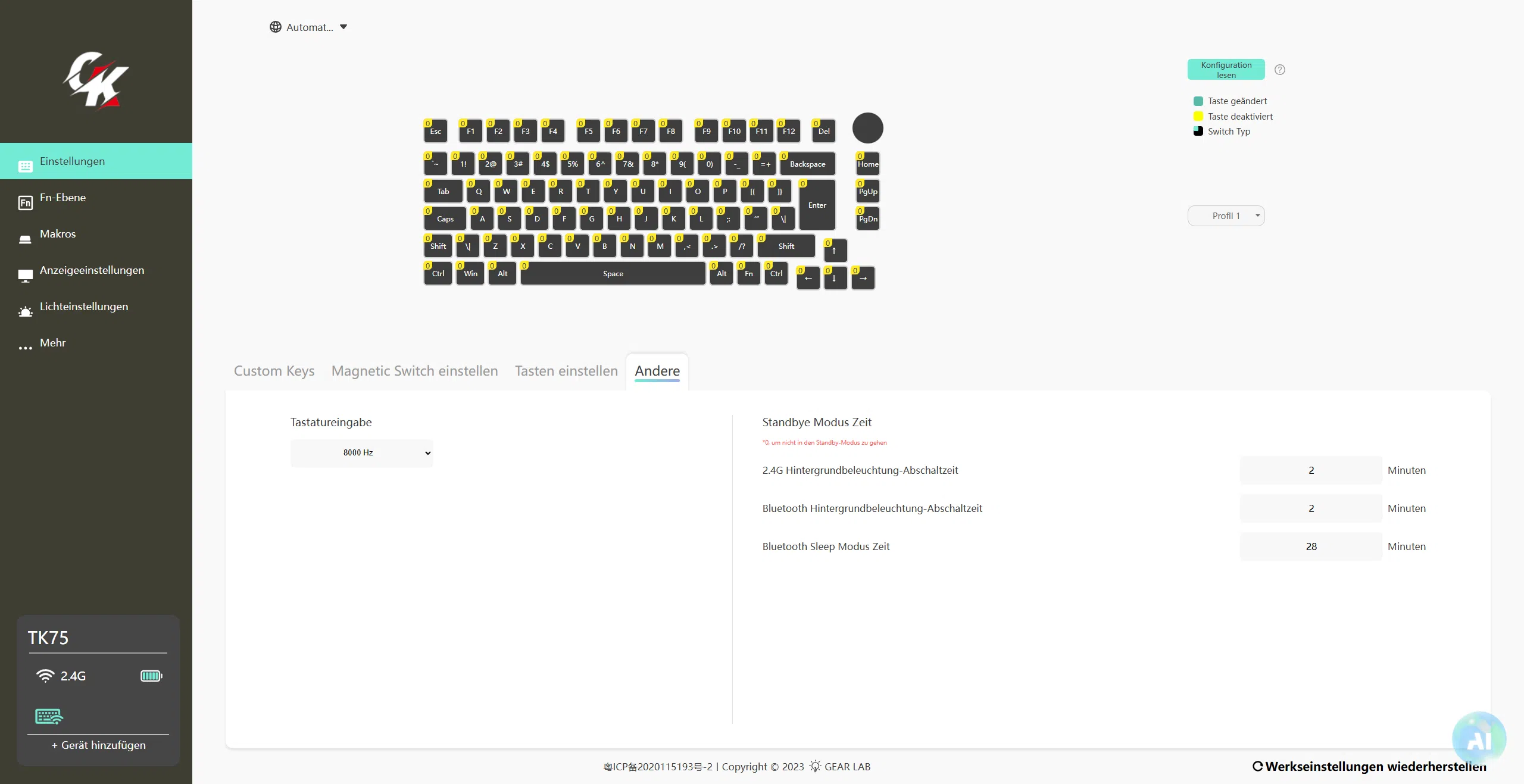Open the 8000 Hz polling rate dropdown

pos(361,453)
